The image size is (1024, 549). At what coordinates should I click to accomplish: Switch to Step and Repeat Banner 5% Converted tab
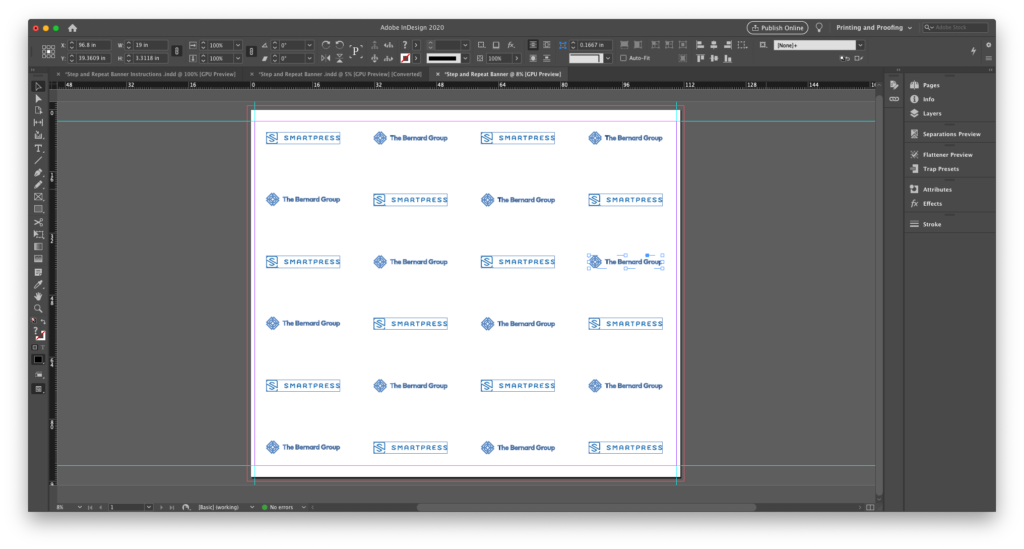pos(340,74)
